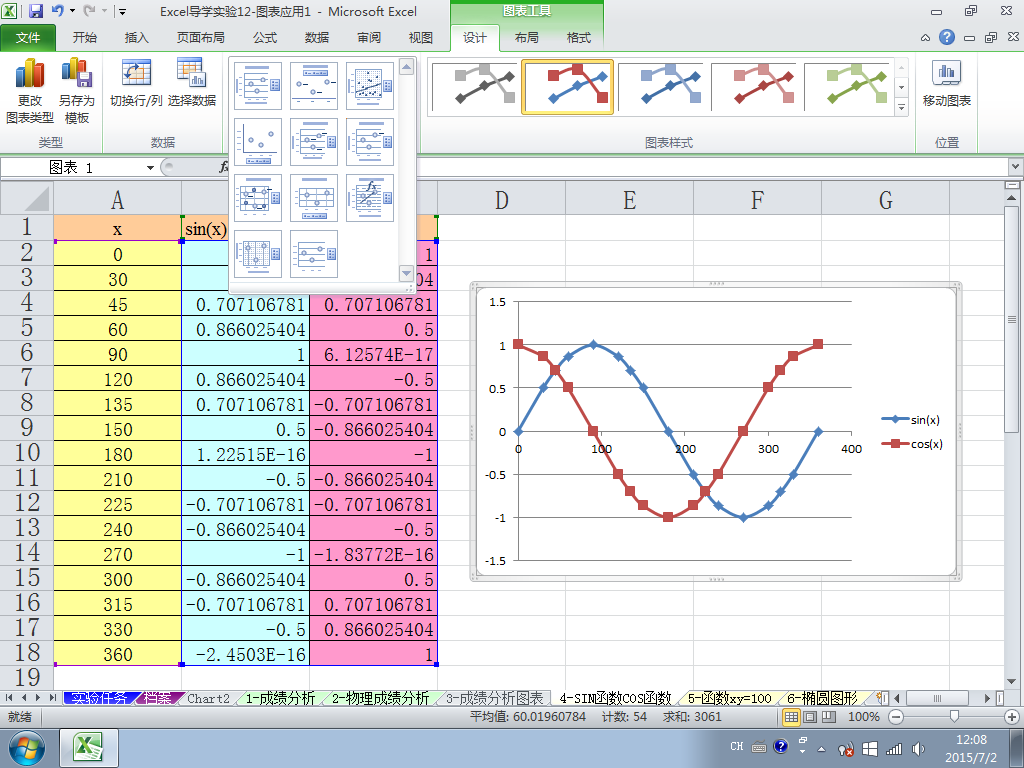Click the horizontal scrollbar thumb
This screenshot has height=768, width=1024.
(x=938, y=698)
